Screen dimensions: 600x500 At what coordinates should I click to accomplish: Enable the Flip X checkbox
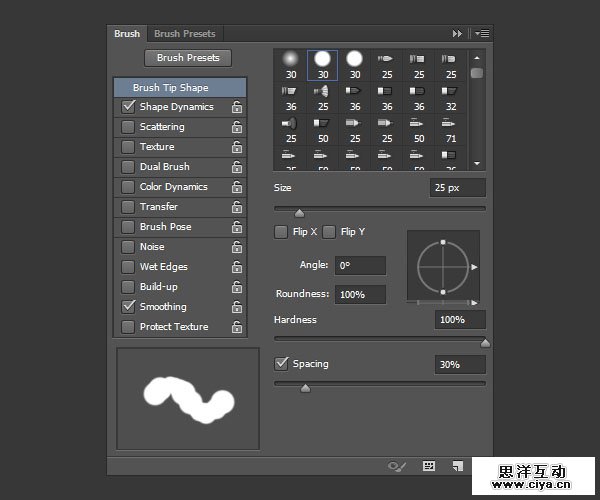[x=281, y=232]
